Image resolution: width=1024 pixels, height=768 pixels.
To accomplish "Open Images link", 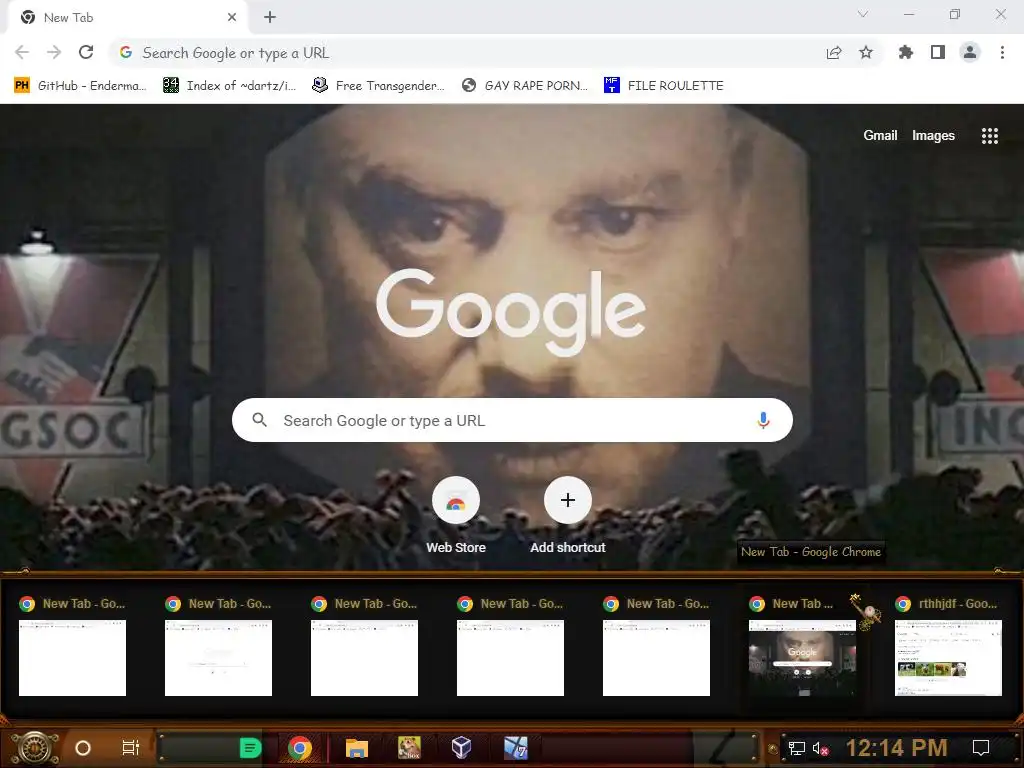I will pyautogui.click(x=933, y=135).
